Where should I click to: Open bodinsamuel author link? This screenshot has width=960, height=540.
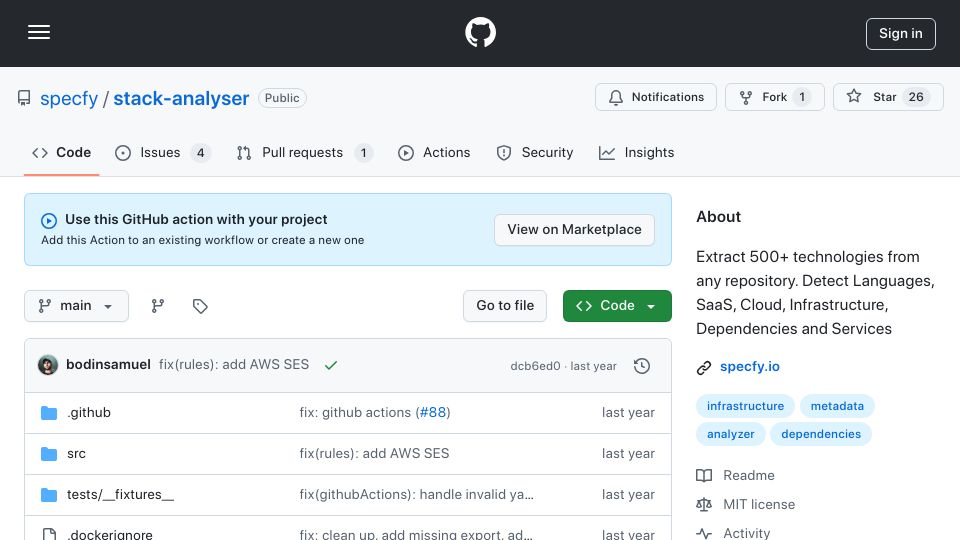point(108,364)
